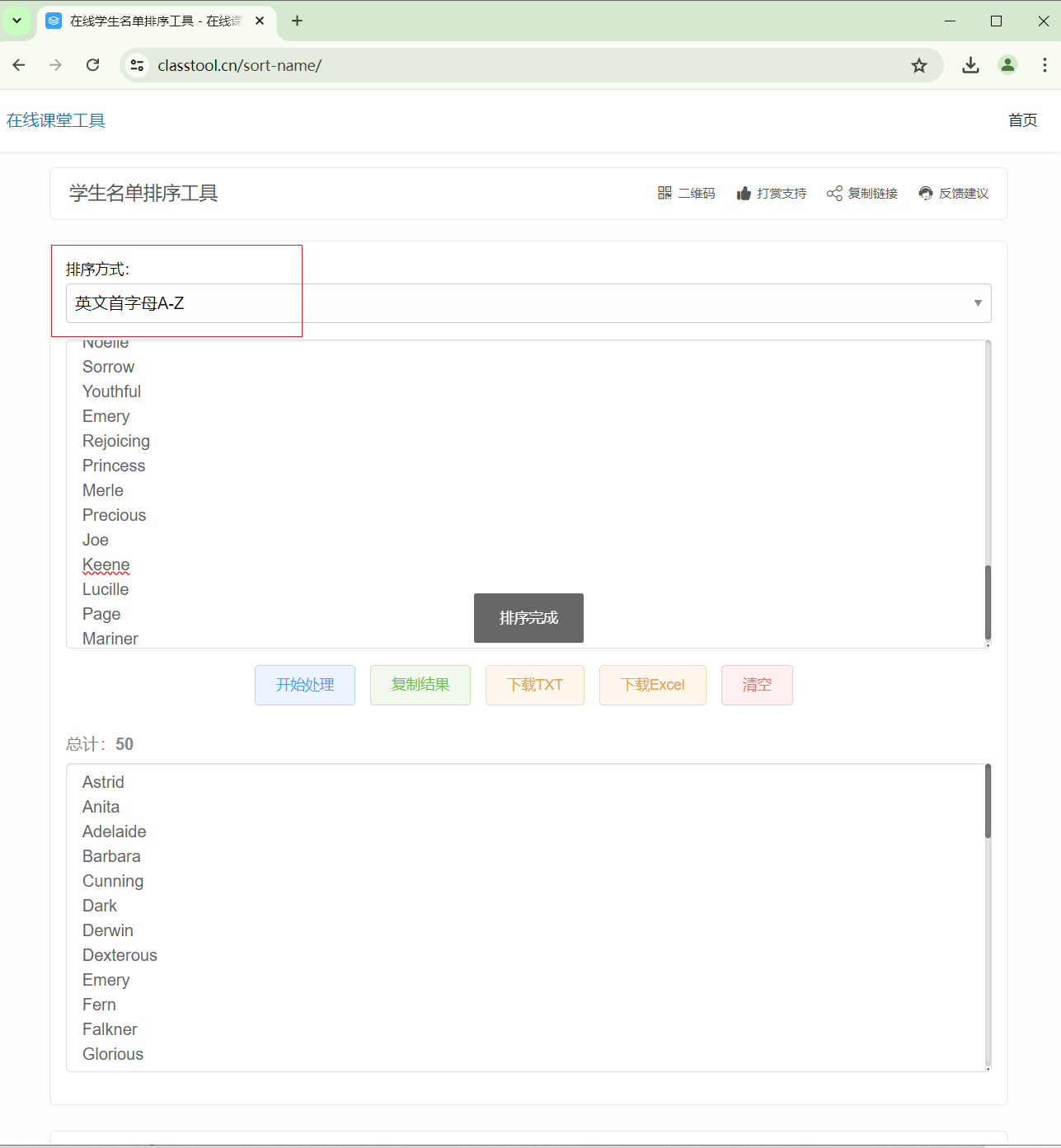Show the 二维码 QR code
This screenshot has width=1061, height=1148.
(x=686, y=193)
